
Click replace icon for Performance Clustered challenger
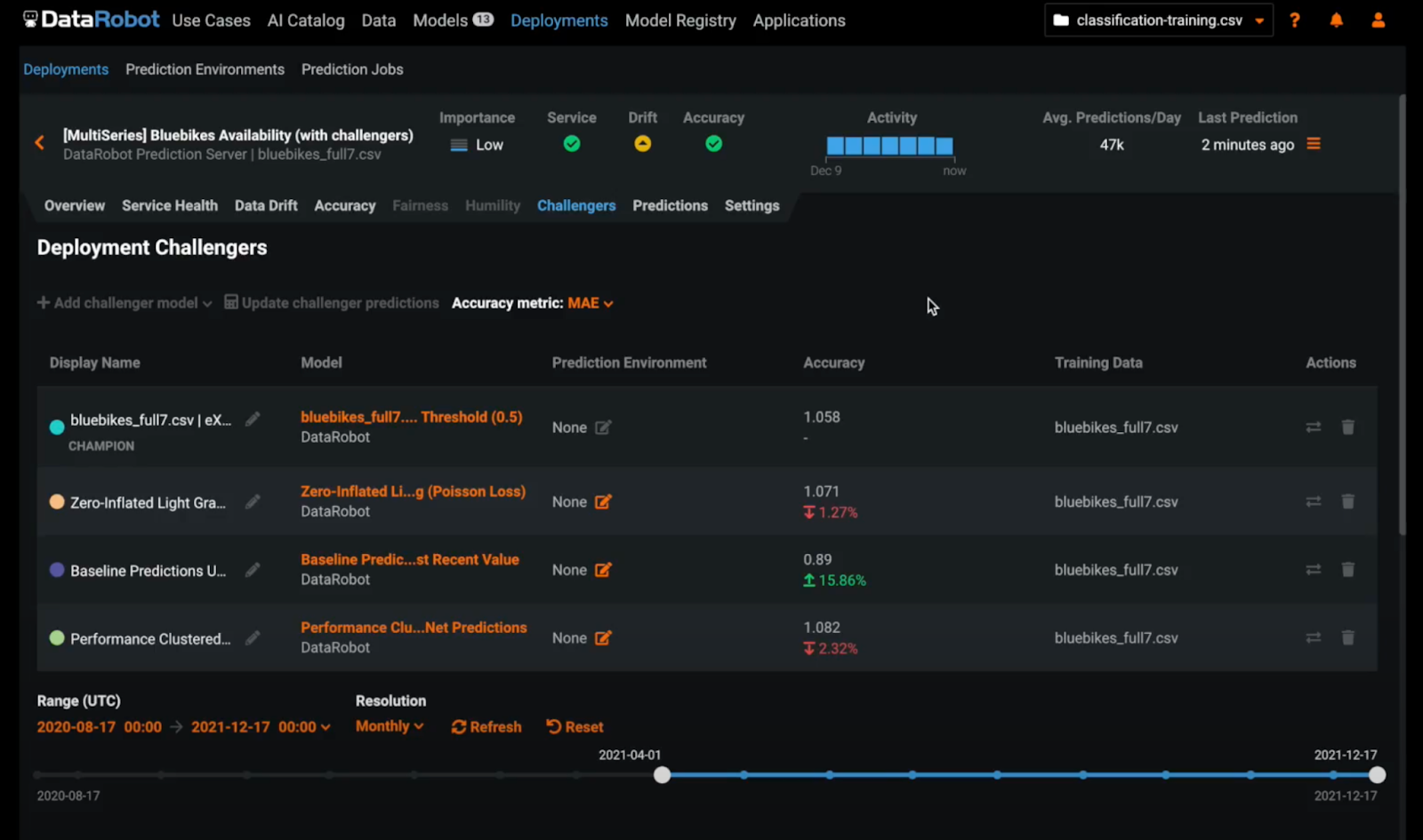tap(1313, 638)
